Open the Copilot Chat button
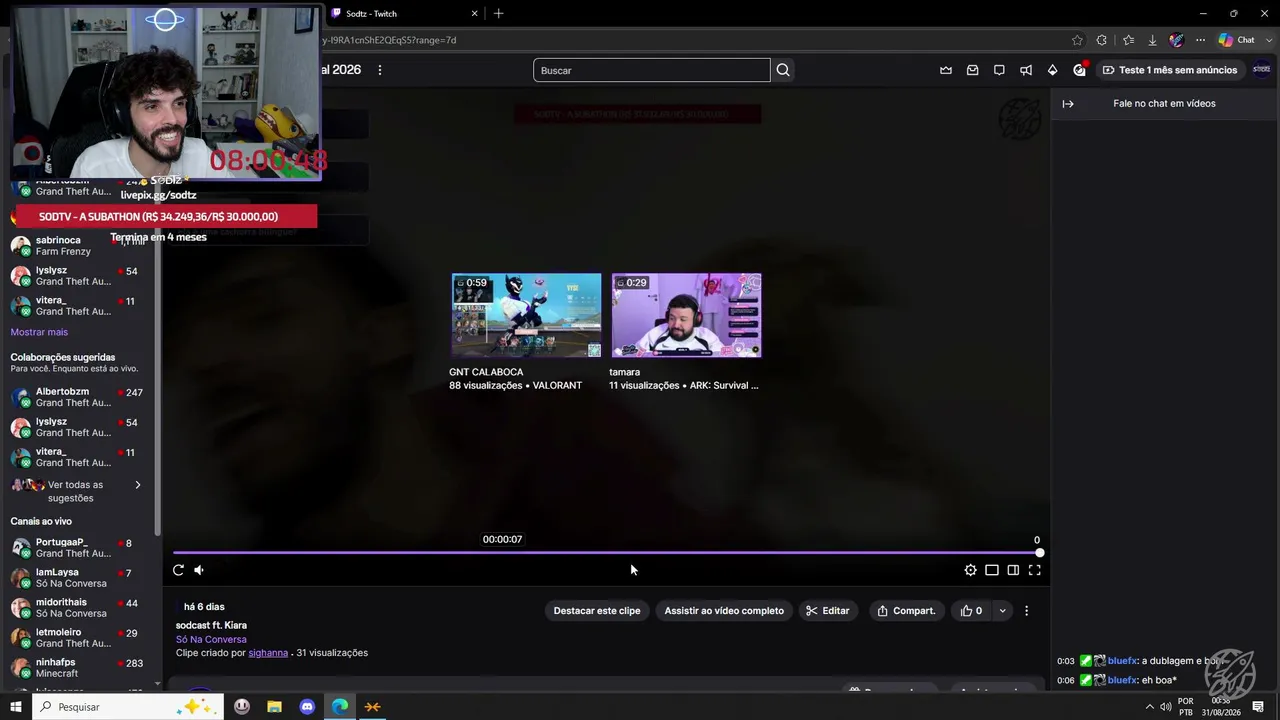1280x720 pixels. [1237, 40]
